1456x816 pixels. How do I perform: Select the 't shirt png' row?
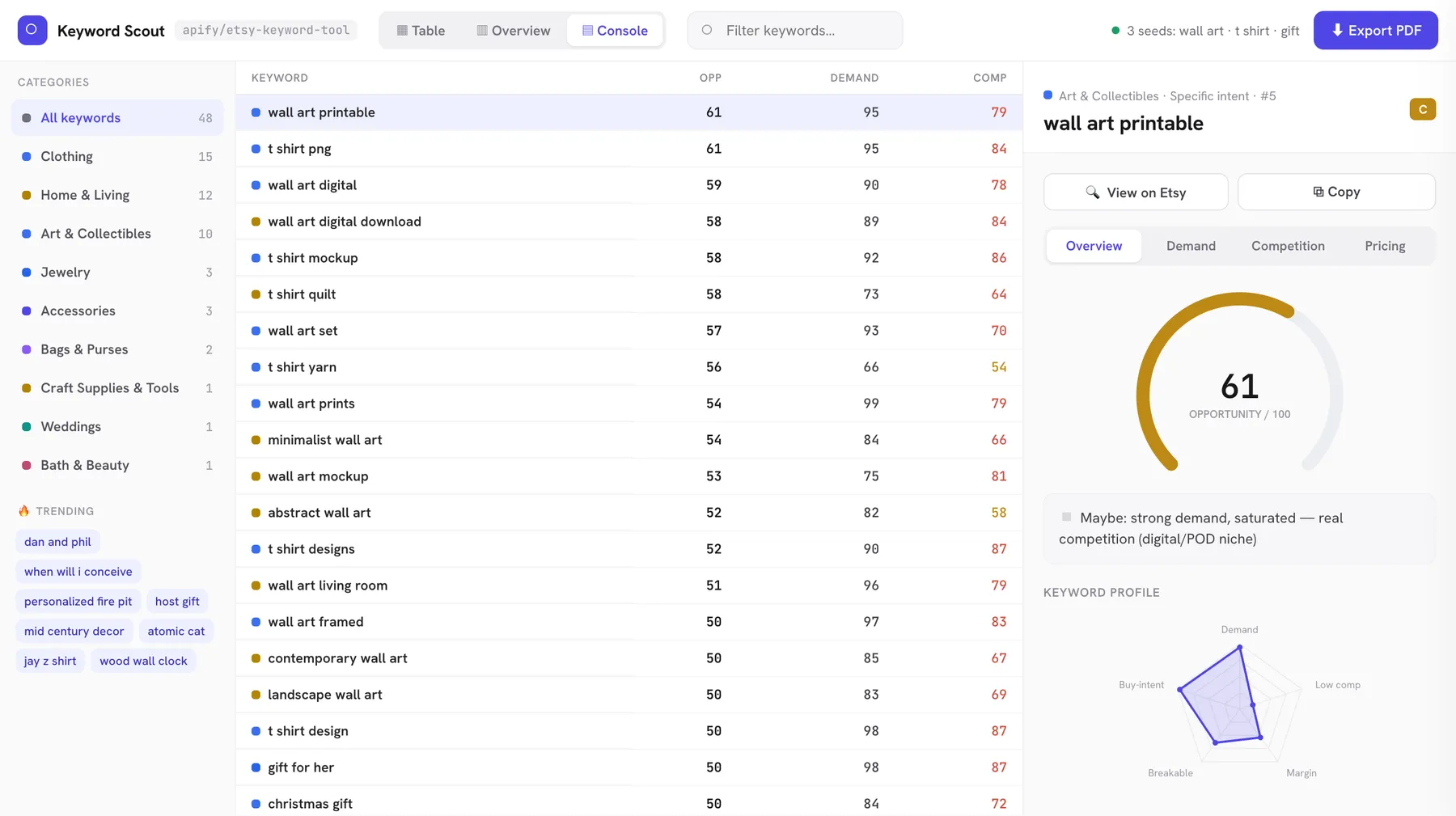(x=629, y=149)
